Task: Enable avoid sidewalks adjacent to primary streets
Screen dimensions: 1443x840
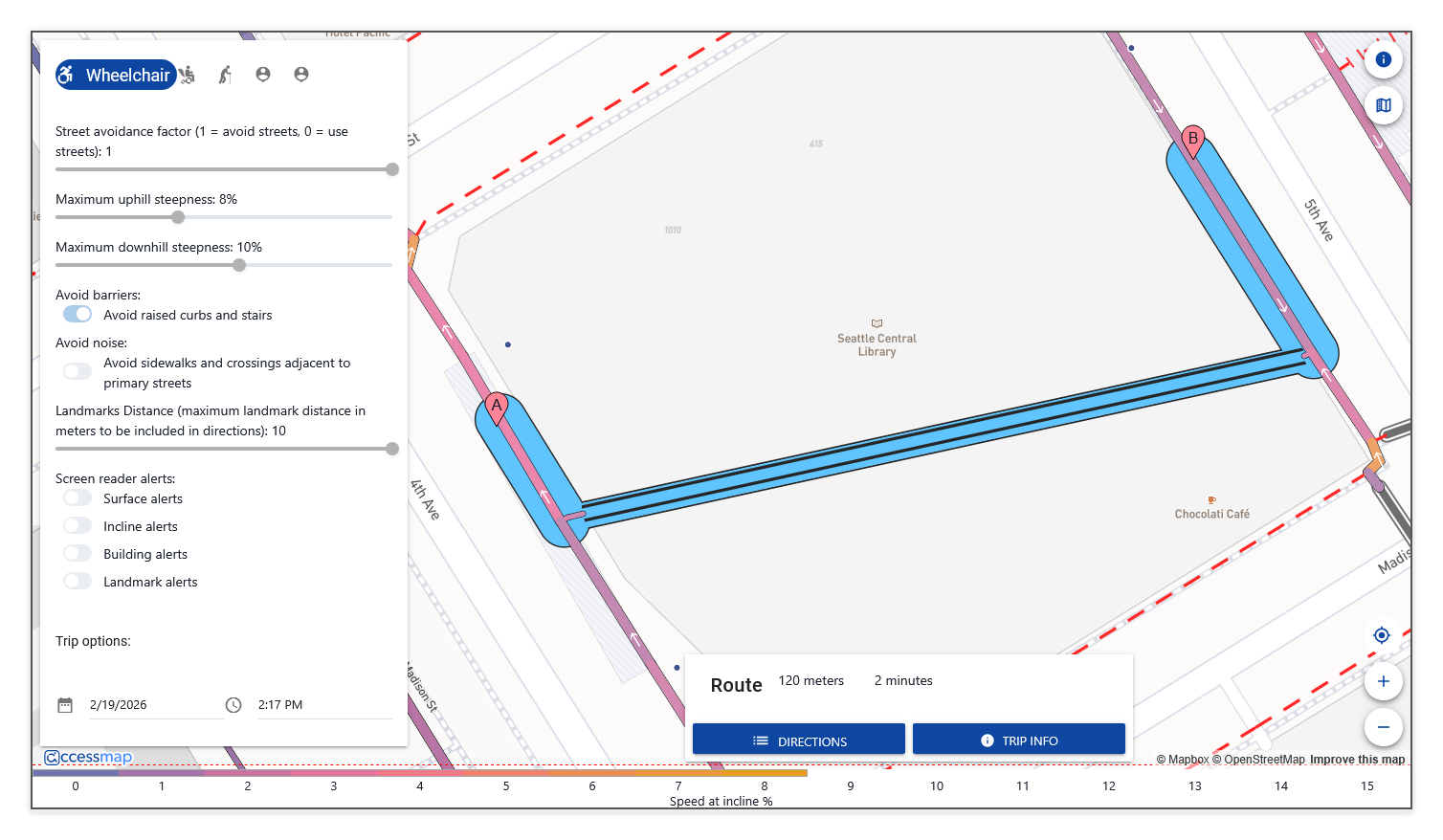Action: coord(78,371)
